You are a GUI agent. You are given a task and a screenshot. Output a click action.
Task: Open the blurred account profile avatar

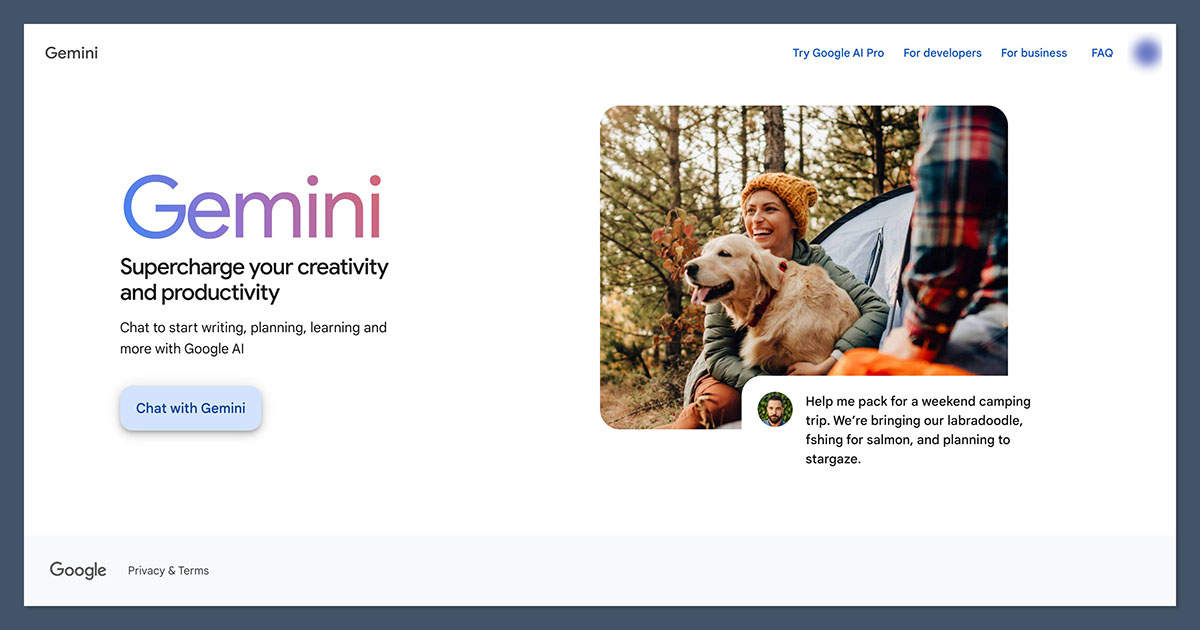click(x=1146, y=53)
